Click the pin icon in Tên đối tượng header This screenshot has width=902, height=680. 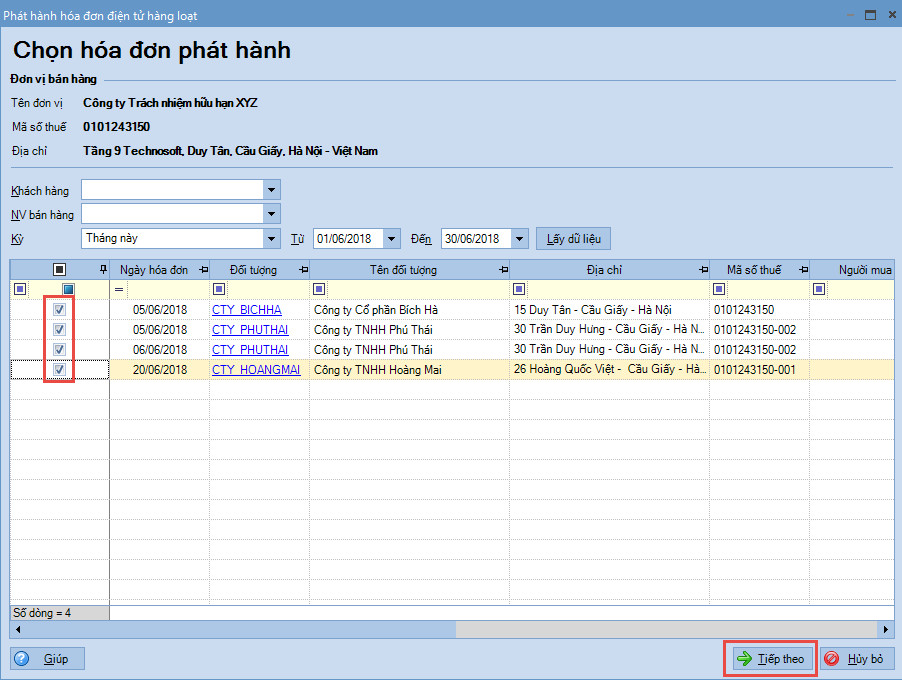point(502,270)
